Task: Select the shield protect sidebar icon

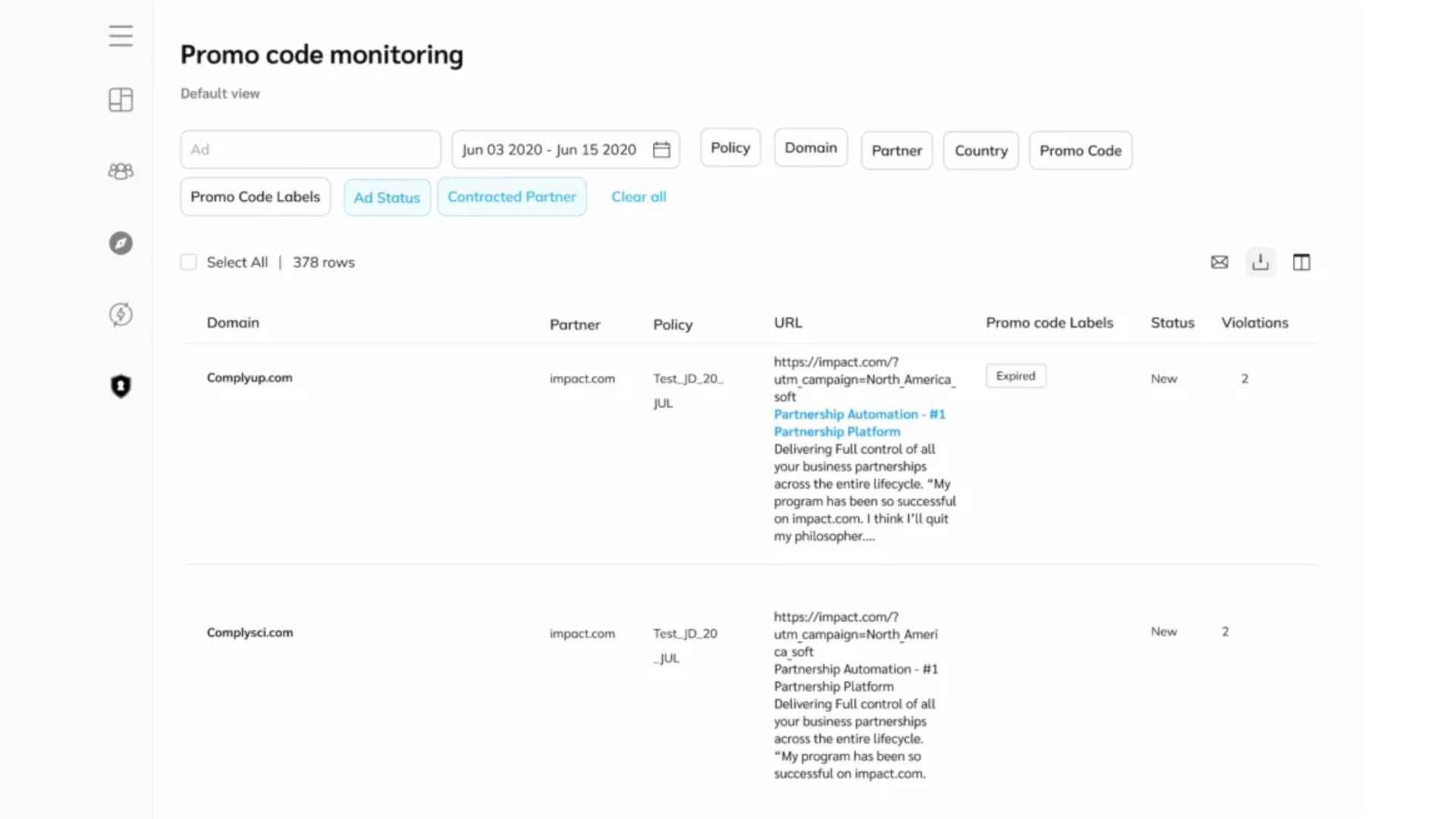Action: coord(121,386)
